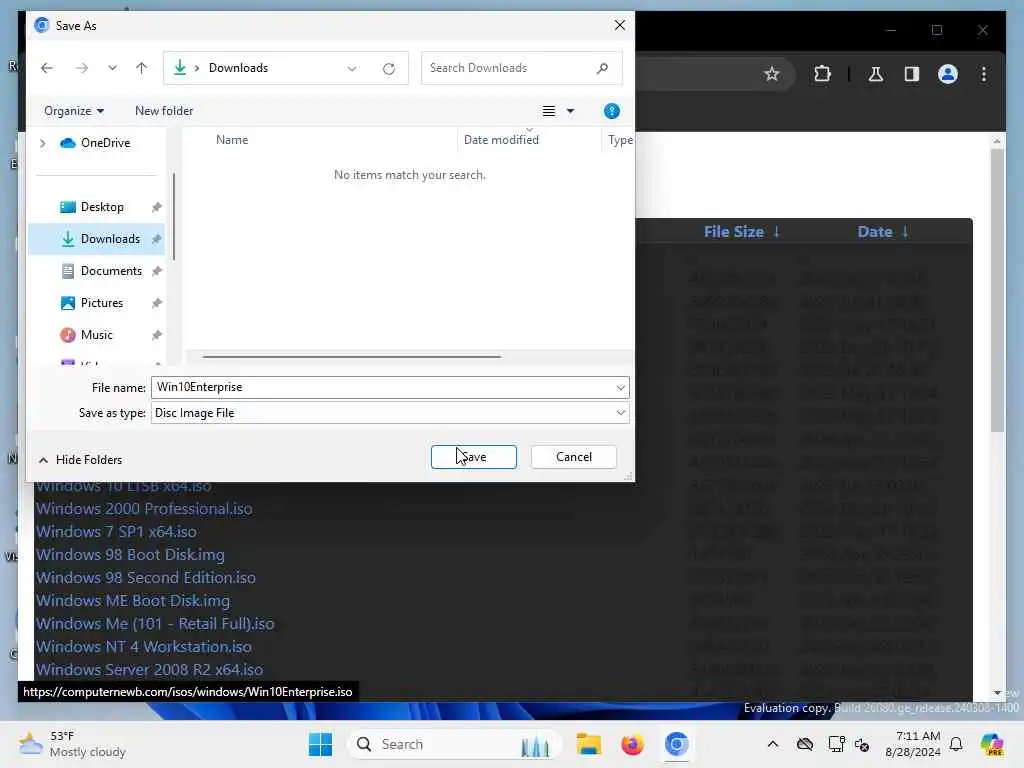The width and height of the screenshot is (1024, 768).
Task: Open Windows NT 4 Workstation.iso link
Action: pos(144,647)
